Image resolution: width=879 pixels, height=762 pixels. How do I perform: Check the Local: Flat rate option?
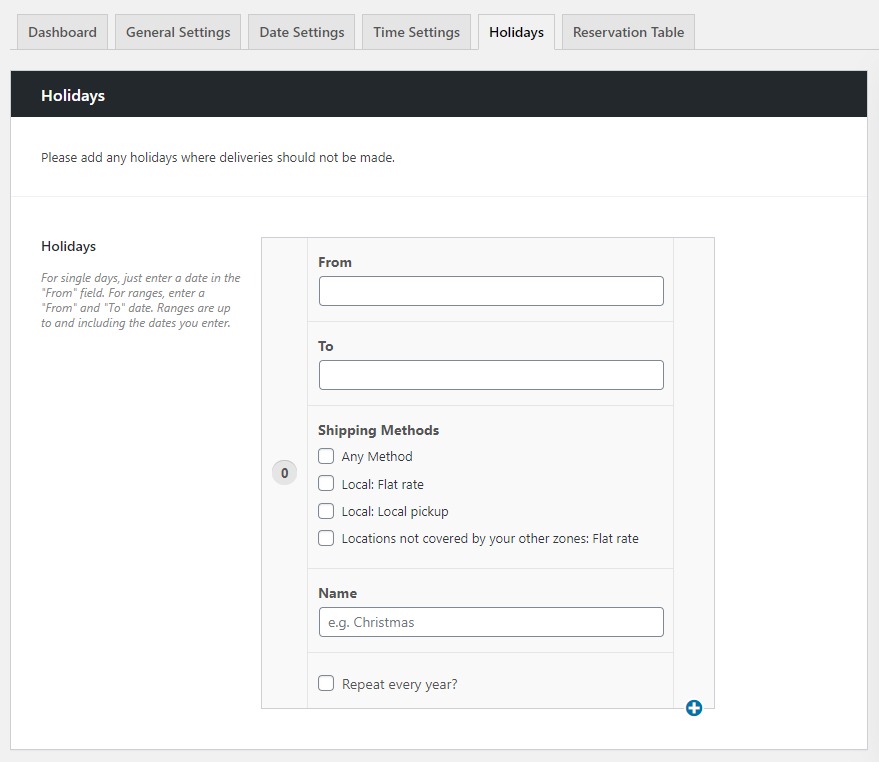[x=326, y=484]
